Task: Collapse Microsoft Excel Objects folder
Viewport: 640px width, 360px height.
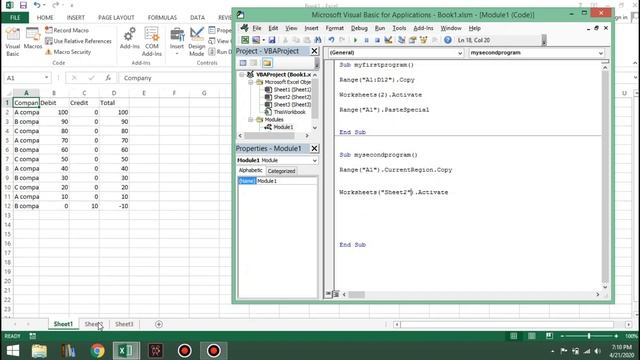Action: coord(251,82)
